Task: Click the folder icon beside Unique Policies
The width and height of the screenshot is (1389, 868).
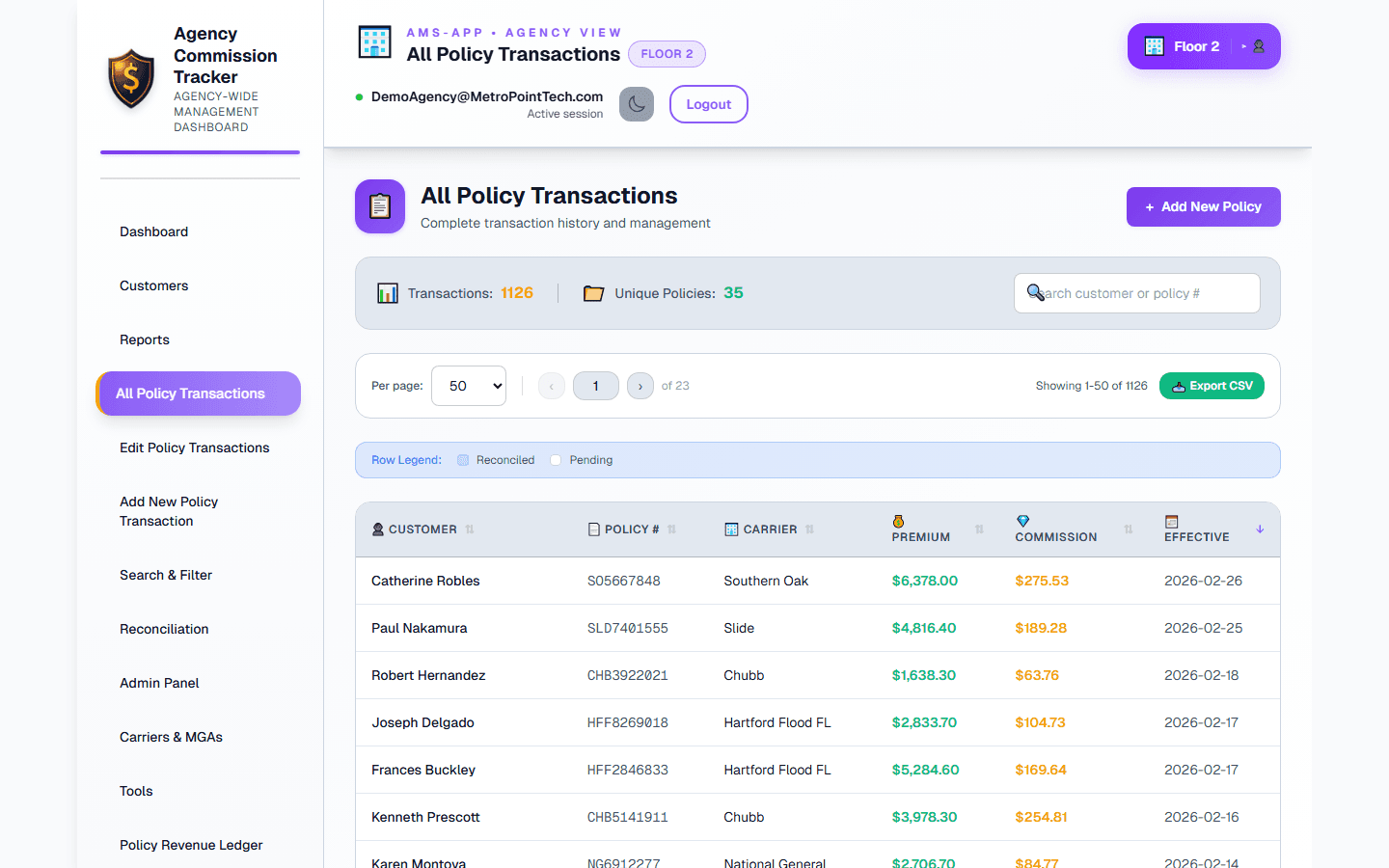Action: (594, 292)
